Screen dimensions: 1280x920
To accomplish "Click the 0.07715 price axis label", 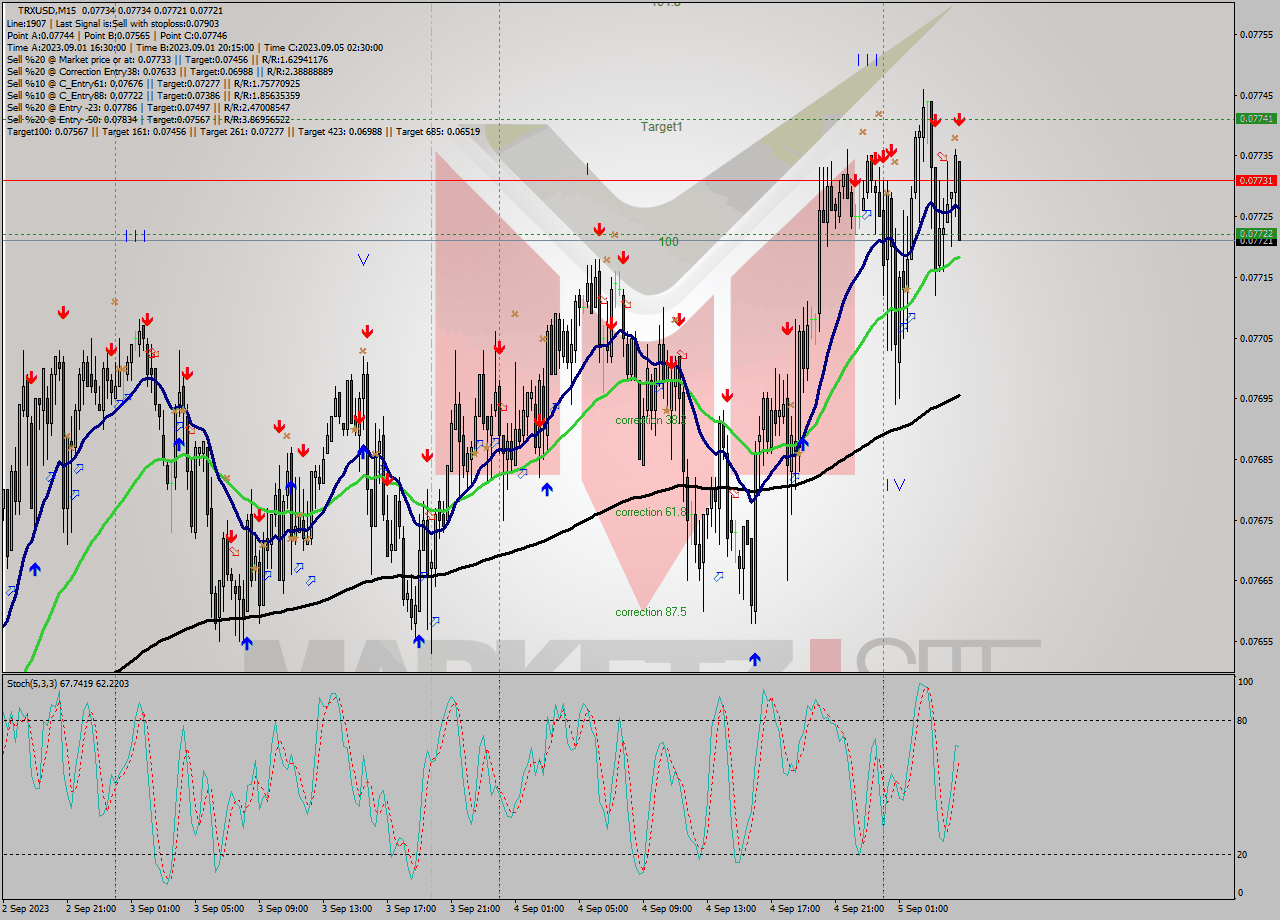I will tap(1255, 277).
